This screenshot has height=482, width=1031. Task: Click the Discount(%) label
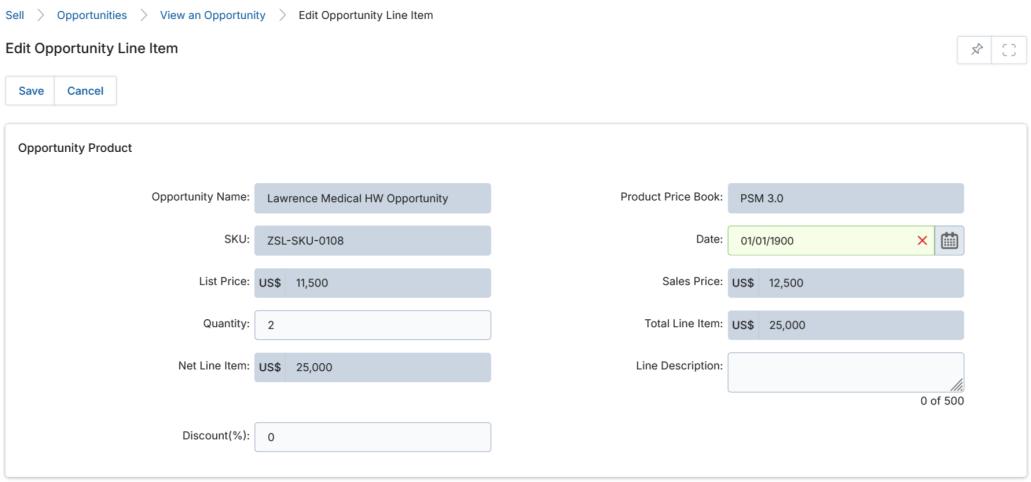[216, 435]
